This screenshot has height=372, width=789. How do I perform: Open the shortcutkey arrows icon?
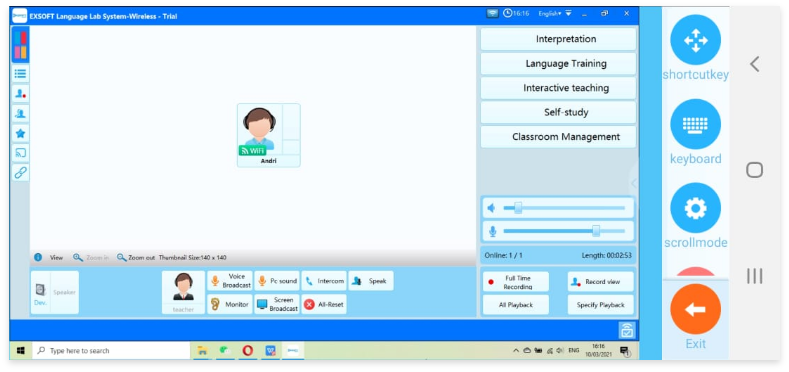click(x=695, y=40)
